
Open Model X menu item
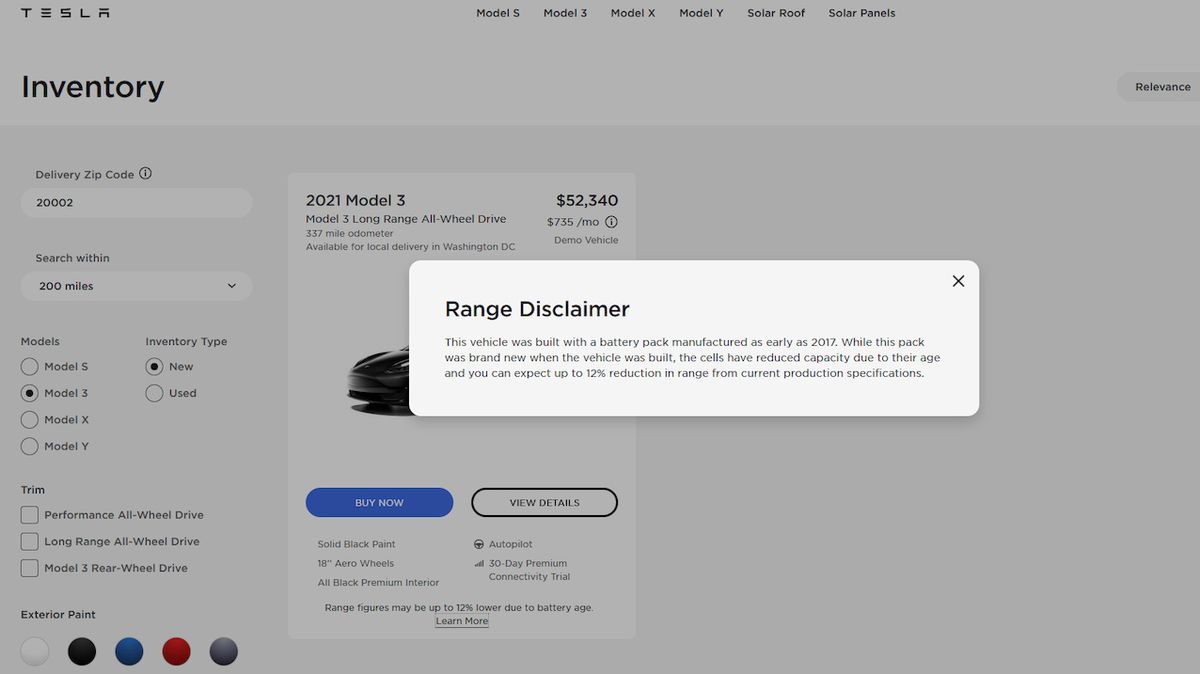pyautogui.click(x=633, y=13)
